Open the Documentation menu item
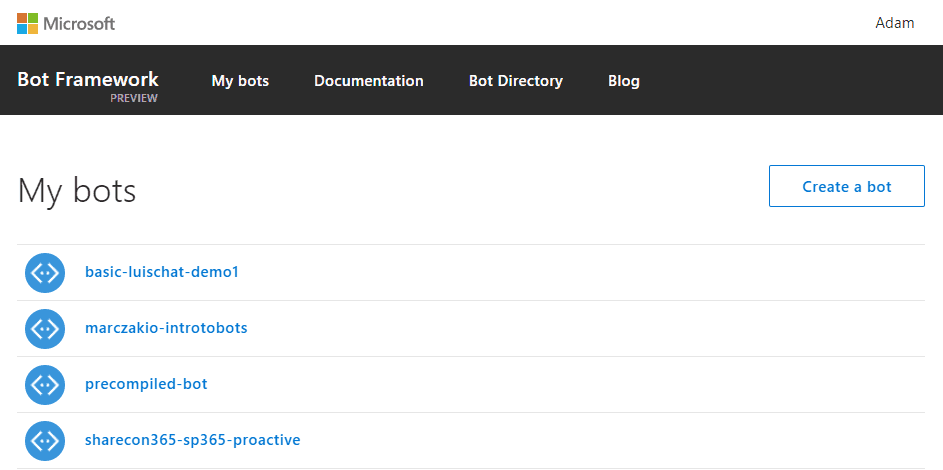943x470 pixels. coord(368,81)
